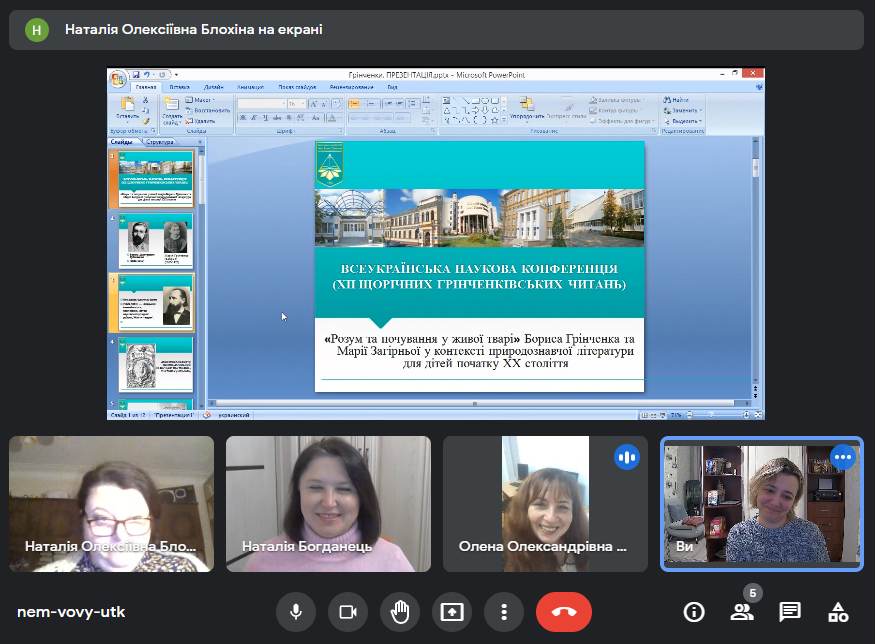
Task: Open more options in the call bar
Action: click(x=504, y=611)
